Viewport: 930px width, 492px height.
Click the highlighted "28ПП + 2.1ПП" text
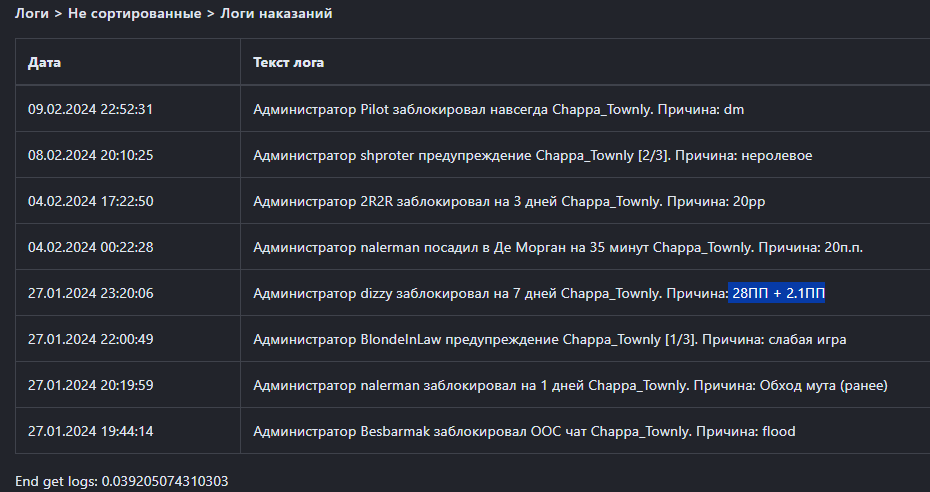click(778, 293)
